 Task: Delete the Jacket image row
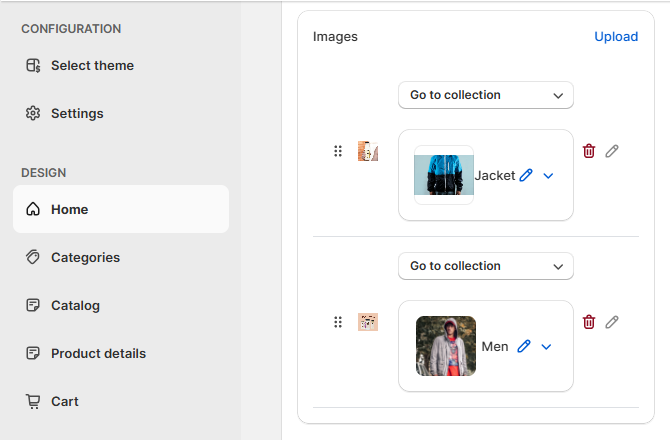coord(589,151)
